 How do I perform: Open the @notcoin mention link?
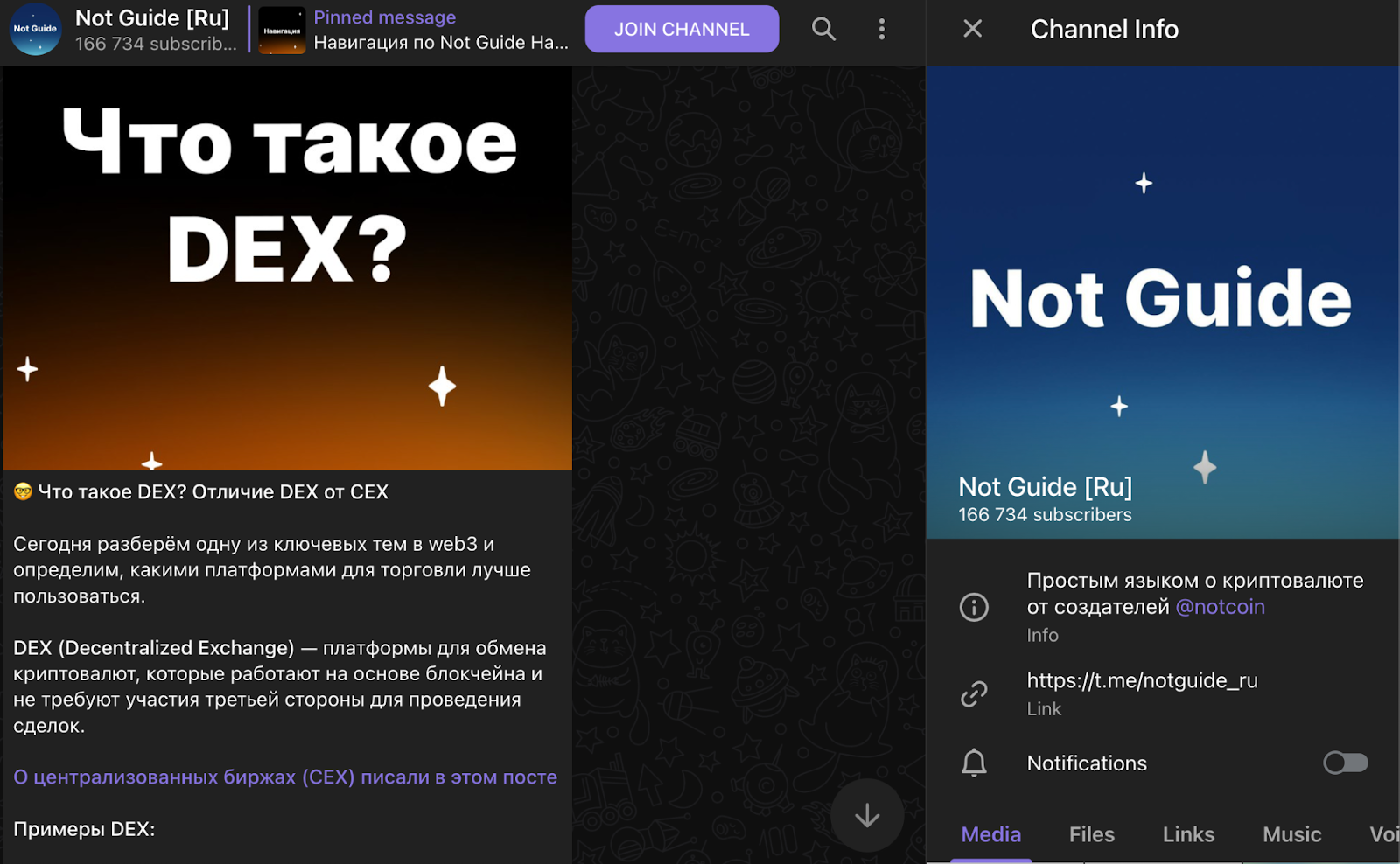click(x=1223, y=606)
